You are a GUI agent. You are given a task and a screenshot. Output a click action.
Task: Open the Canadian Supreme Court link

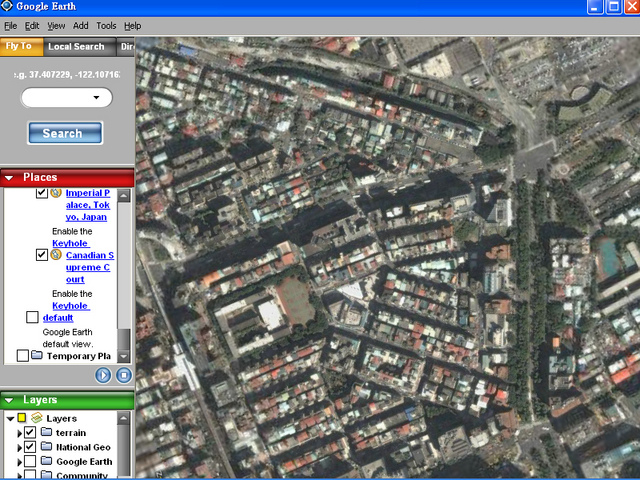pos(90,267)
